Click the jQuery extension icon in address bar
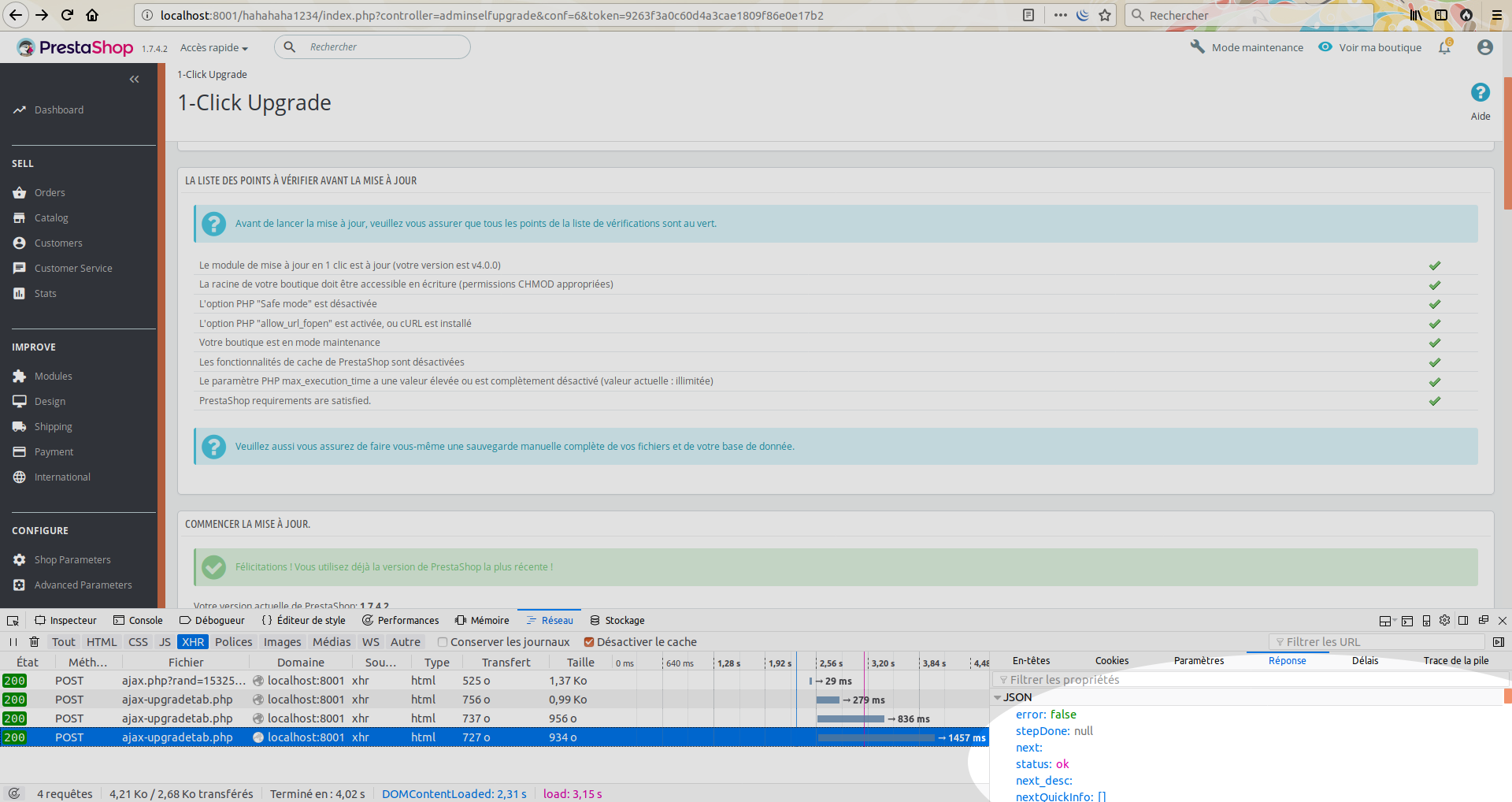This screenshot has height=802, width=1512. point(1084,15)
